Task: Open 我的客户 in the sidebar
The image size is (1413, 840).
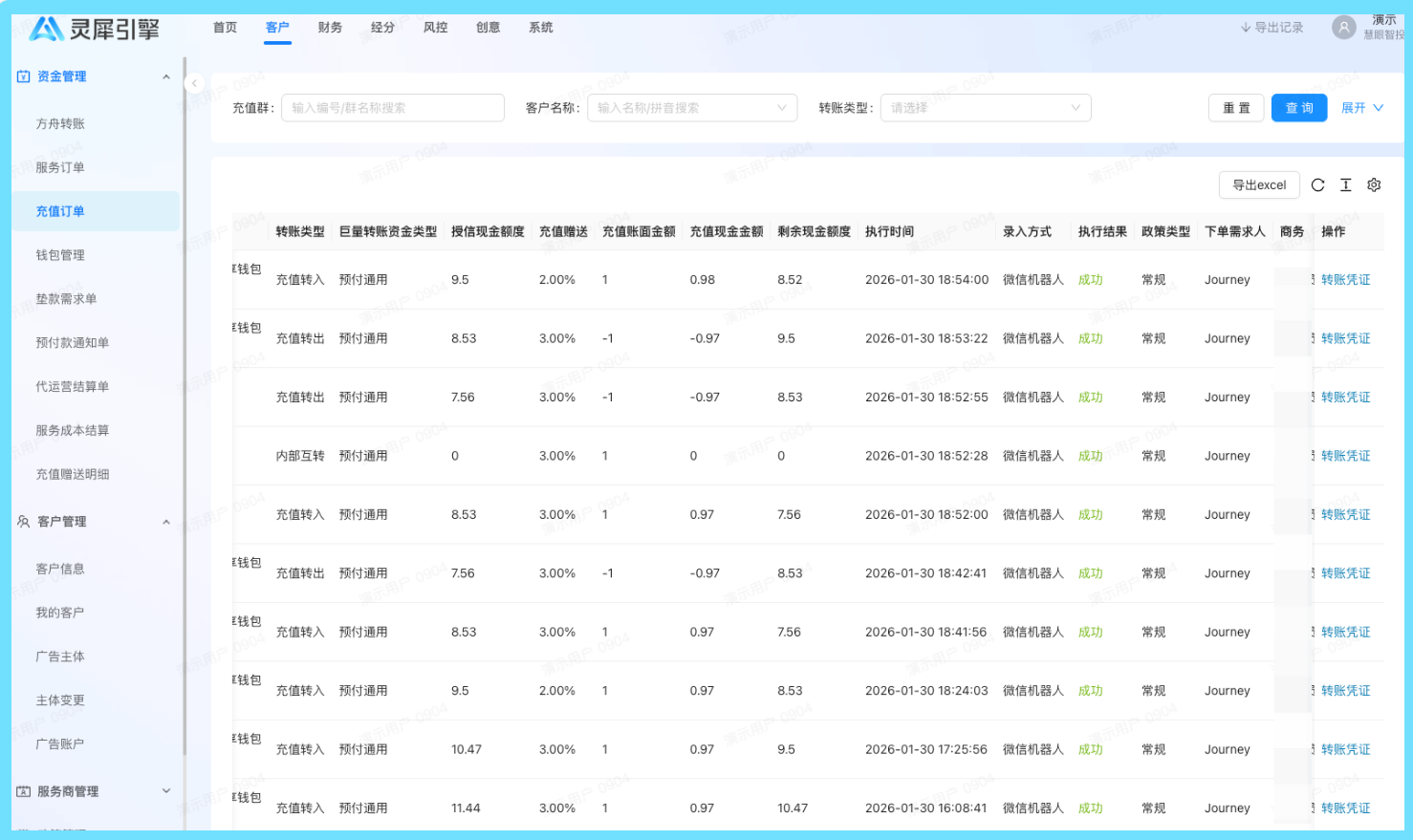Action: 96,613
